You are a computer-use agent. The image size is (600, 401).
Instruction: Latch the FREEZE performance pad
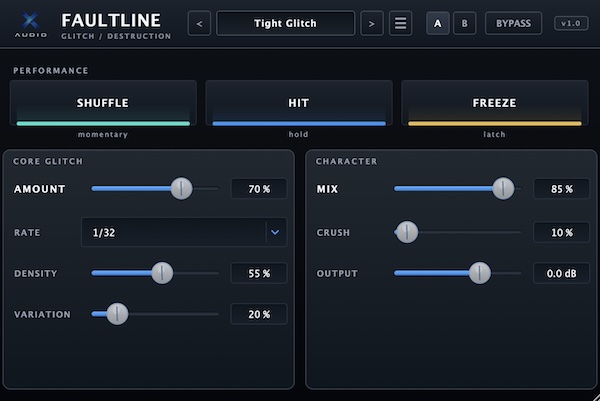495,103
